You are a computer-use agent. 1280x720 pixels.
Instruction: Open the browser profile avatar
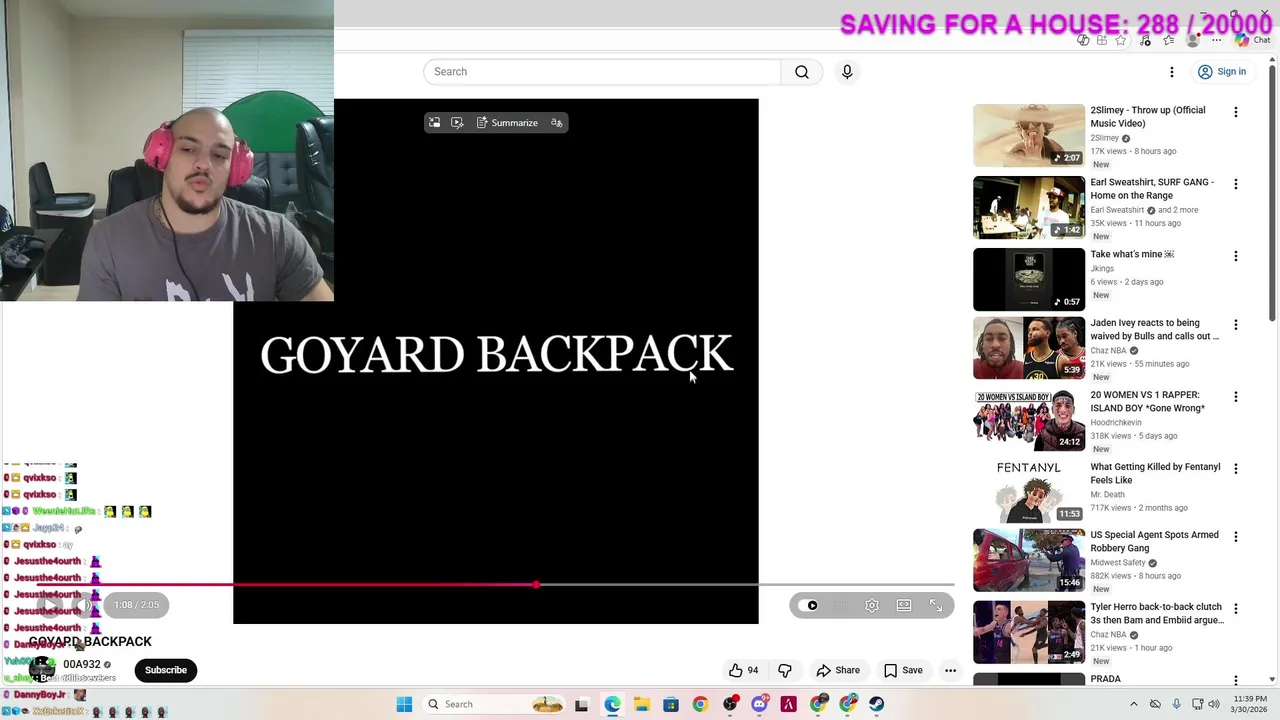click(x=1192, y=41)
